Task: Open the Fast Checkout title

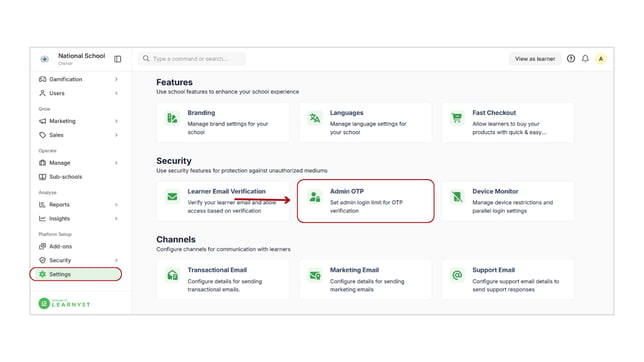Action: (x=494, y=113)
